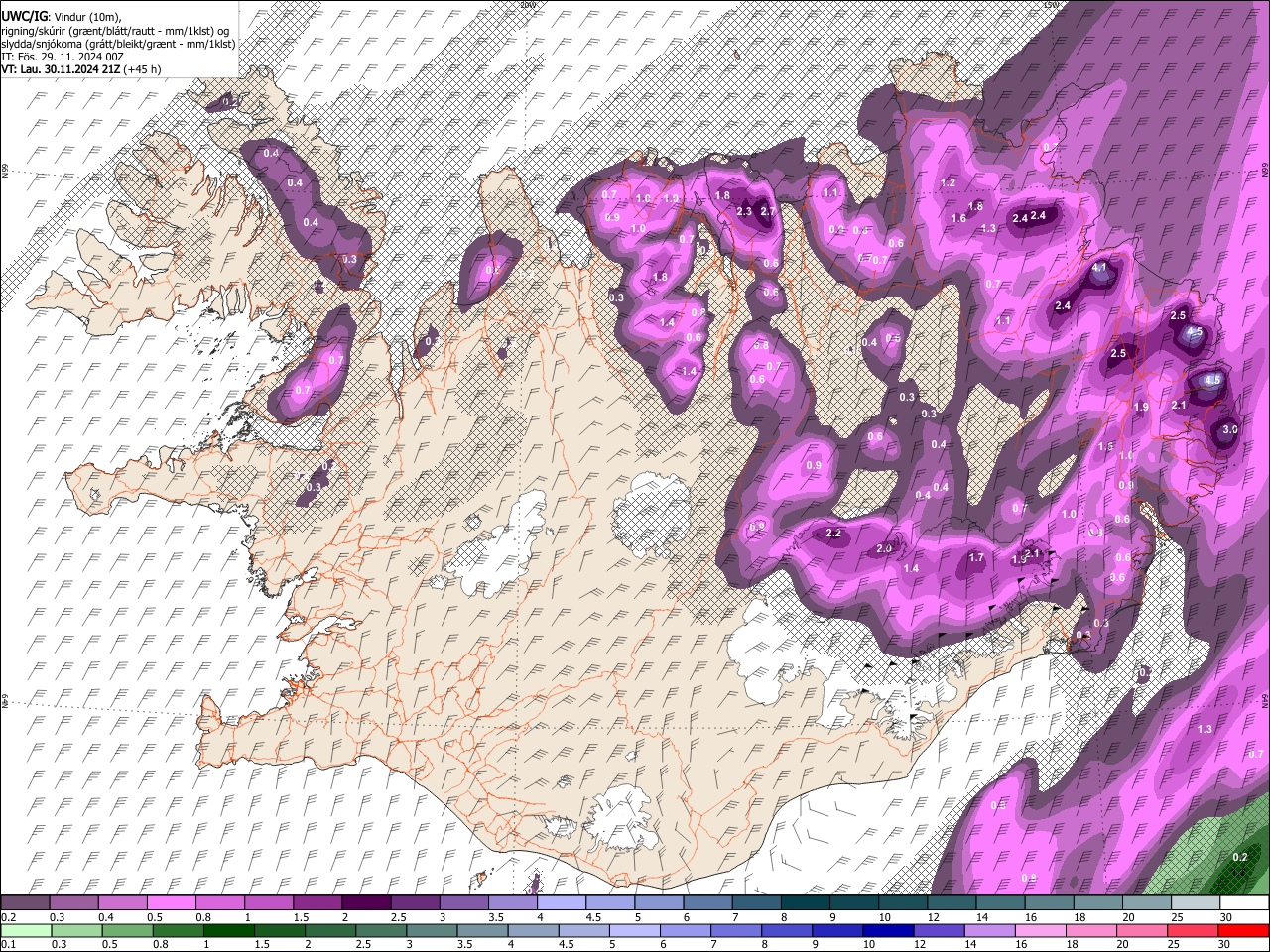Click the 'VT: Lau. 30.11.2024 21Z (+45 h)' line
The width and height of the screenshot is (1270, 952).
(x=81, y=69)
